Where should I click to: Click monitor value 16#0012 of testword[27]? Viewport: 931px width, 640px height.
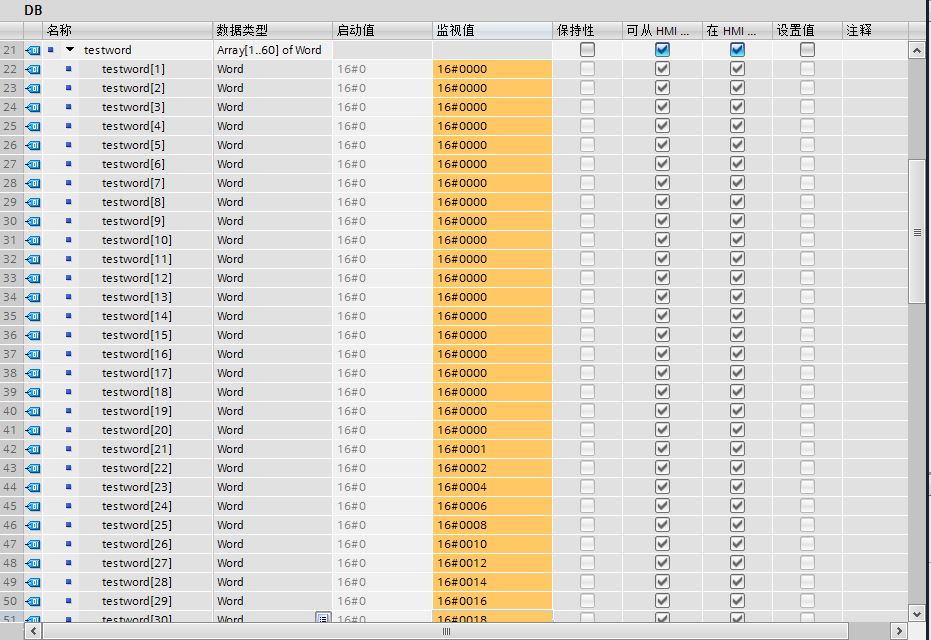click(x=492, y=563)
